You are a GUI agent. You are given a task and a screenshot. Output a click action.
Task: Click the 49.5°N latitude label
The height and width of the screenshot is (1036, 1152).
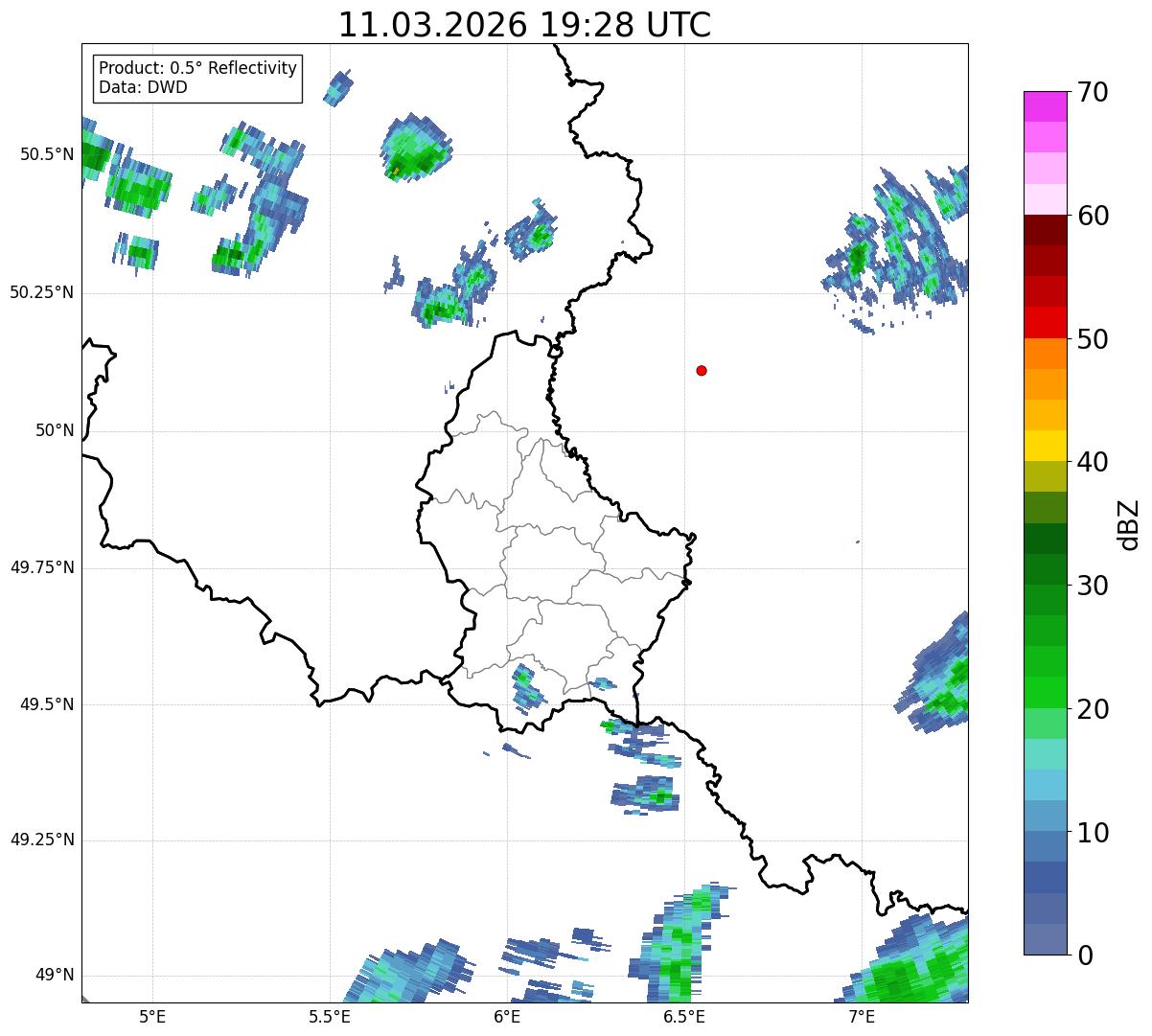pos(46,704)
